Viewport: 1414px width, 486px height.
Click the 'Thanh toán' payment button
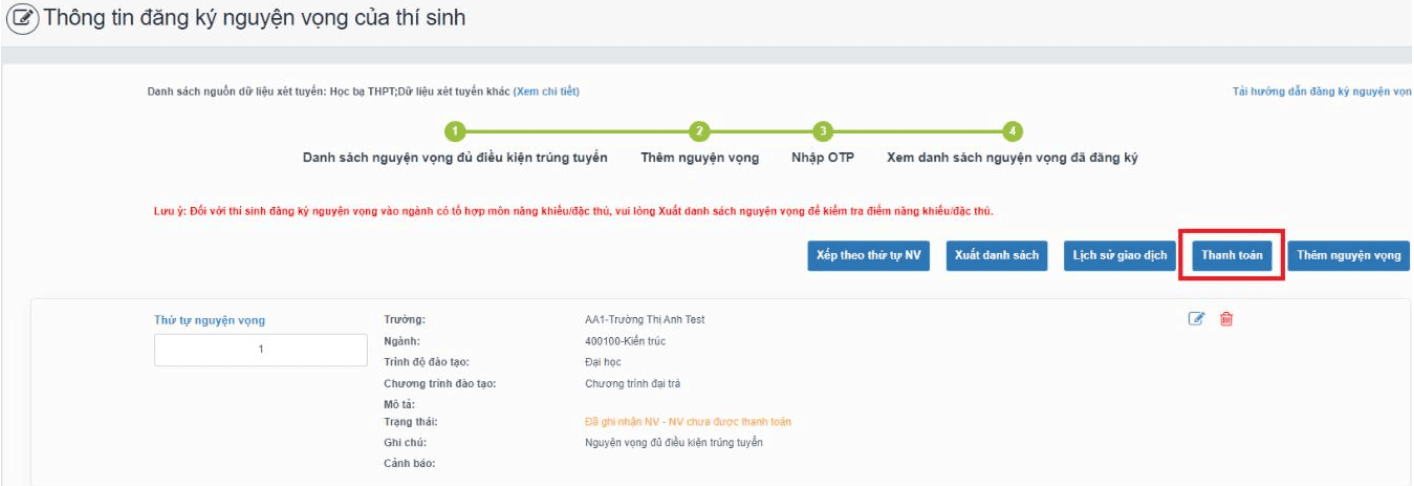[x=1232, y=255]
